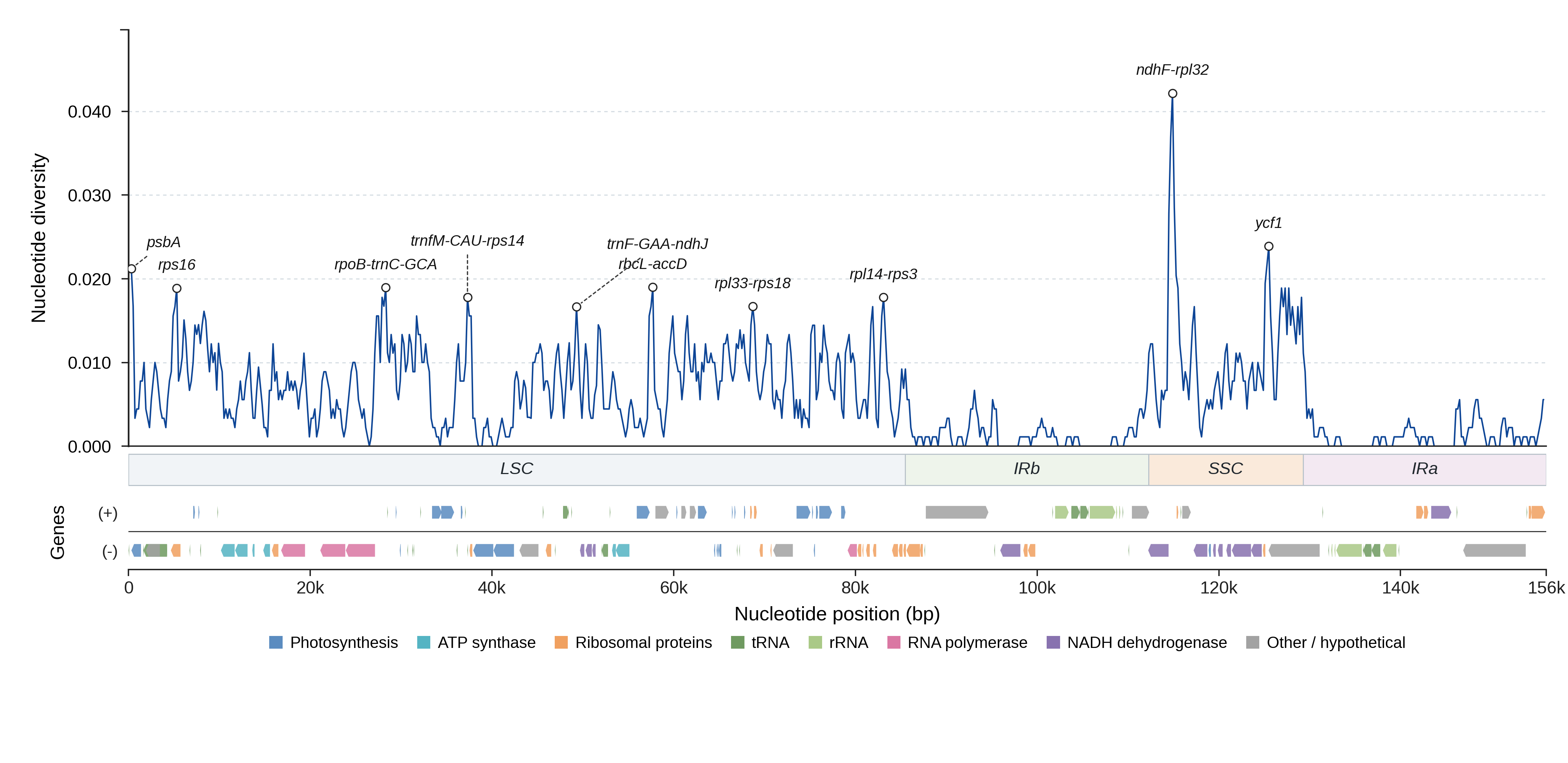
Task: Click the 0.040 y-axis tick label
Action: coord(90,112)
